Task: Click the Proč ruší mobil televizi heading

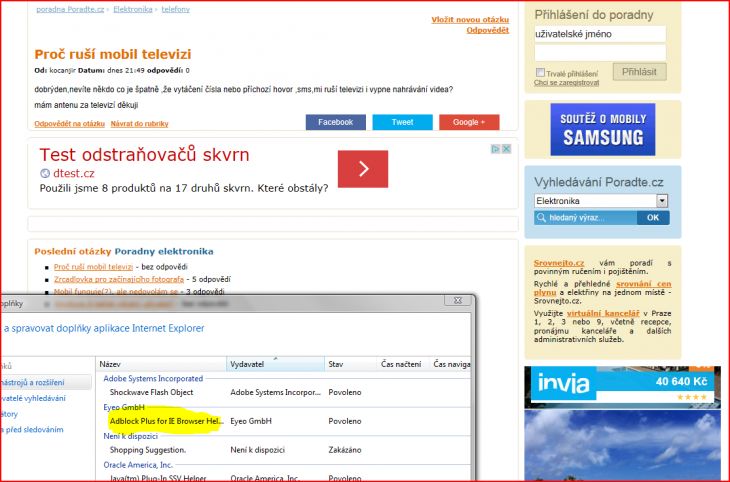Action: tap(113, 54)
